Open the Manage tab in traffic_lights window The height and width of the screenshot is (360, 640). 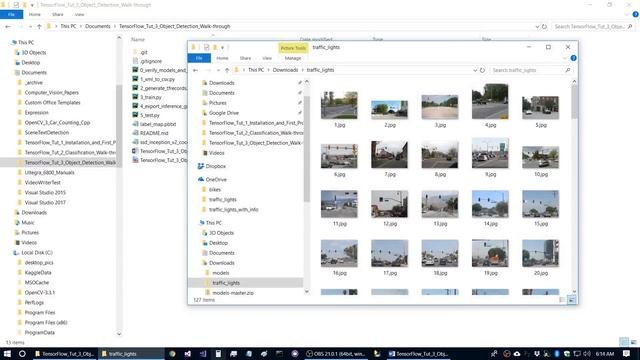(x=293, y=58)
